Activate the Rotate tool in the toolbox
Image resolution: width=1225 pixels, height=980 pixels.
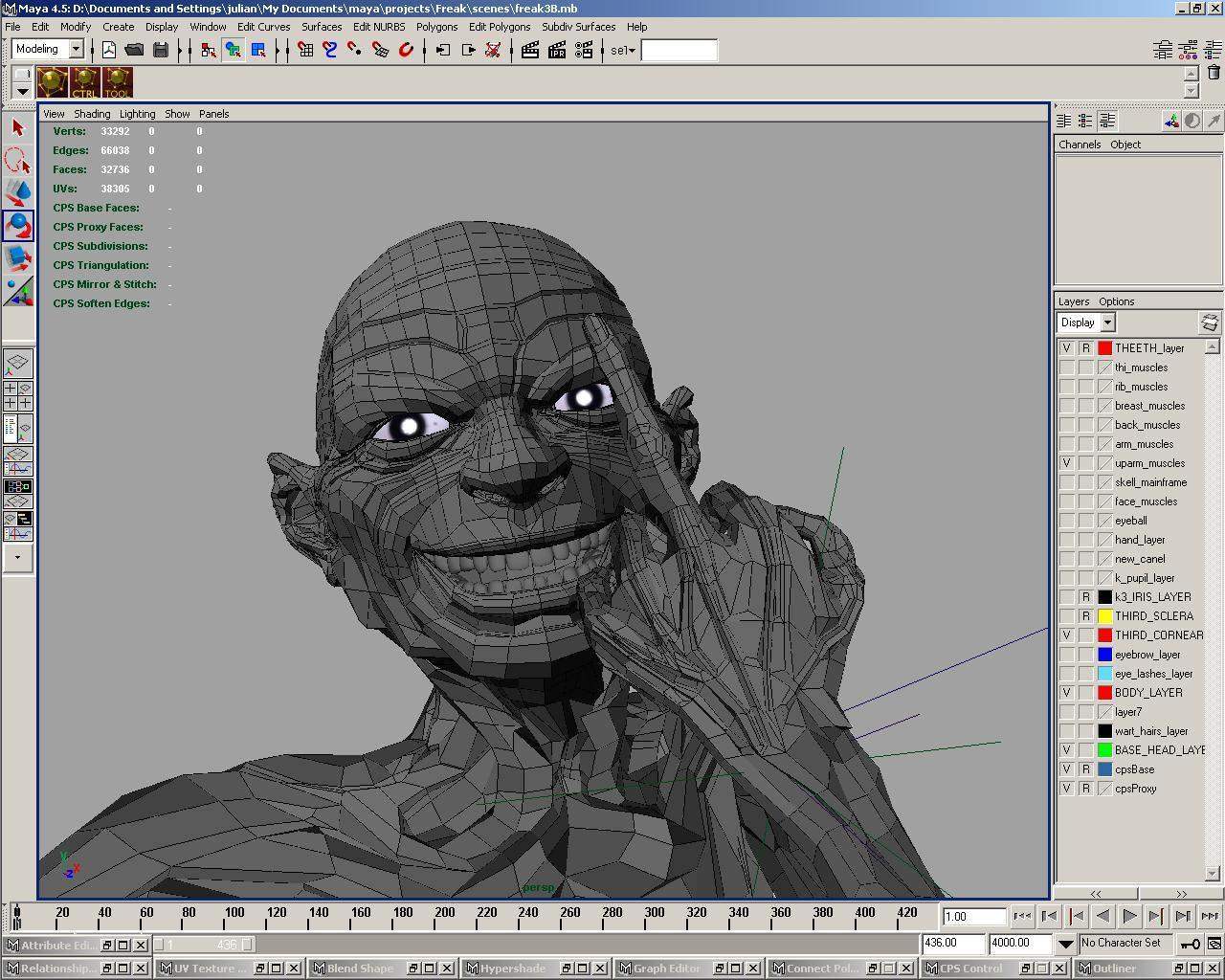tap(17, 226)
